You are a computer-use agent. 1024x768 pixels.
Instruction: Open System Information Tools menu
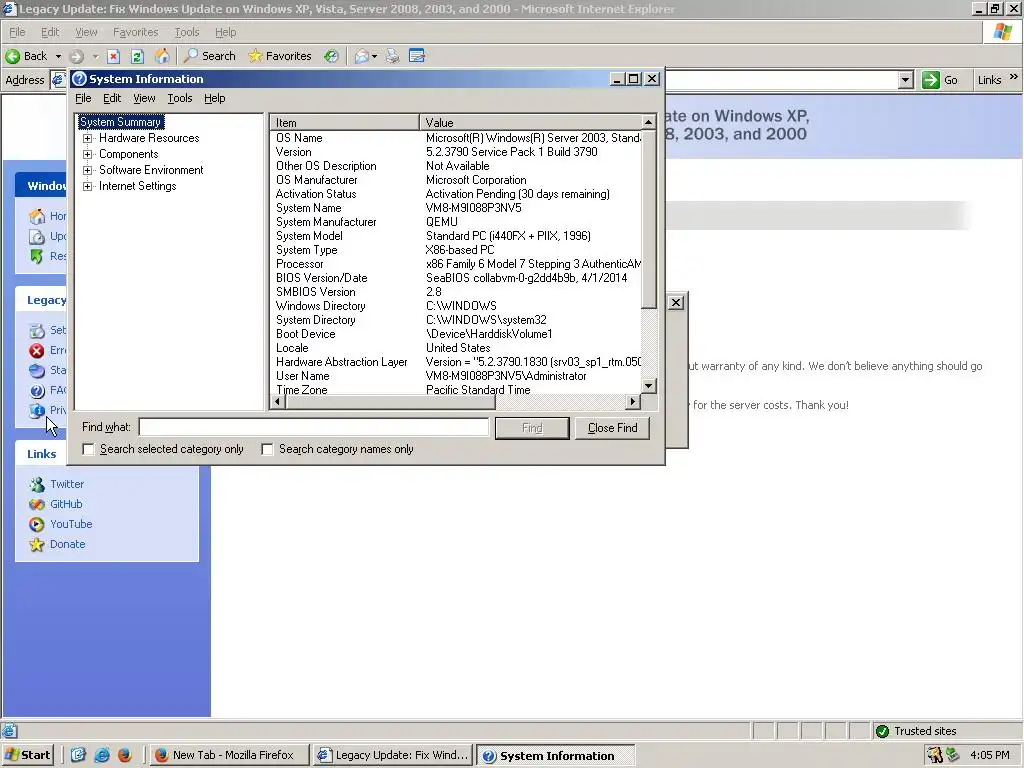click(180, 98)
